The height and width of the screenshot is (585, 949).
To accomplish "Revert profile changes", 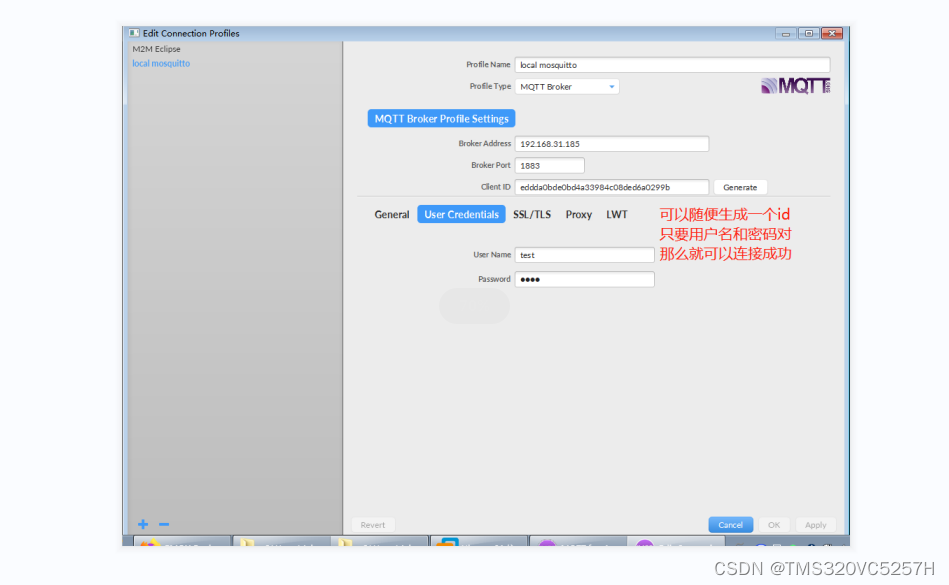I will 373,525.
